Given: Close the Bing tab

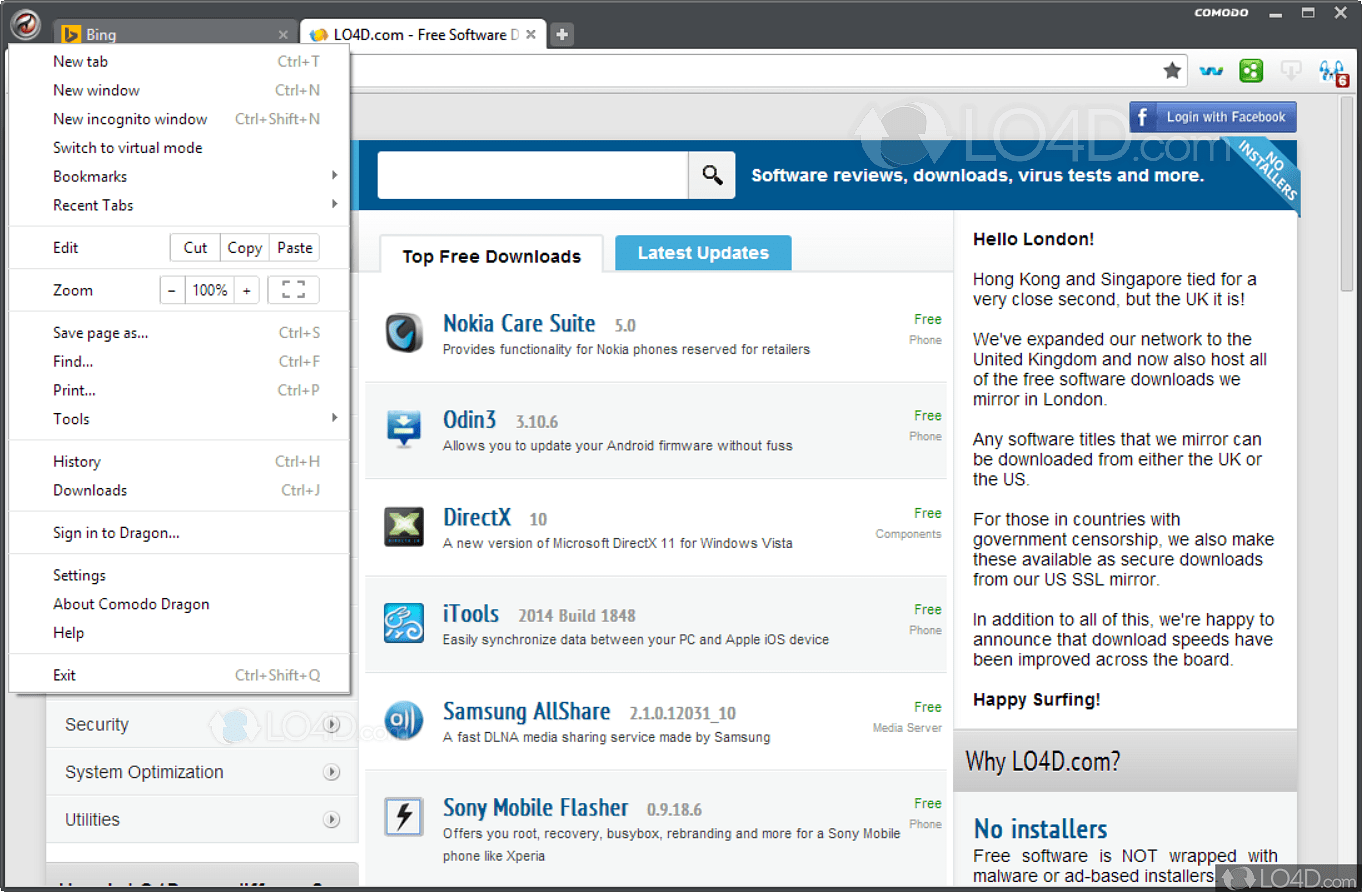Looking at the screenshot, I should (x=283, y=35).
